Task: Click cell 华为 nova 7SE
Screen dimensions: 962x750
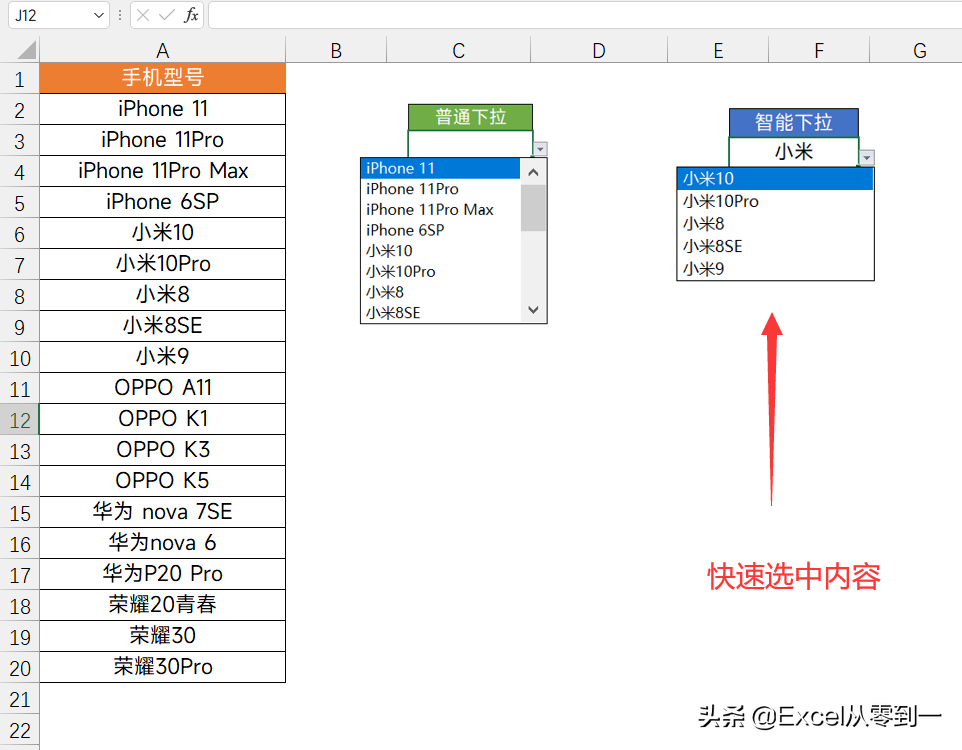Action: 163,512
